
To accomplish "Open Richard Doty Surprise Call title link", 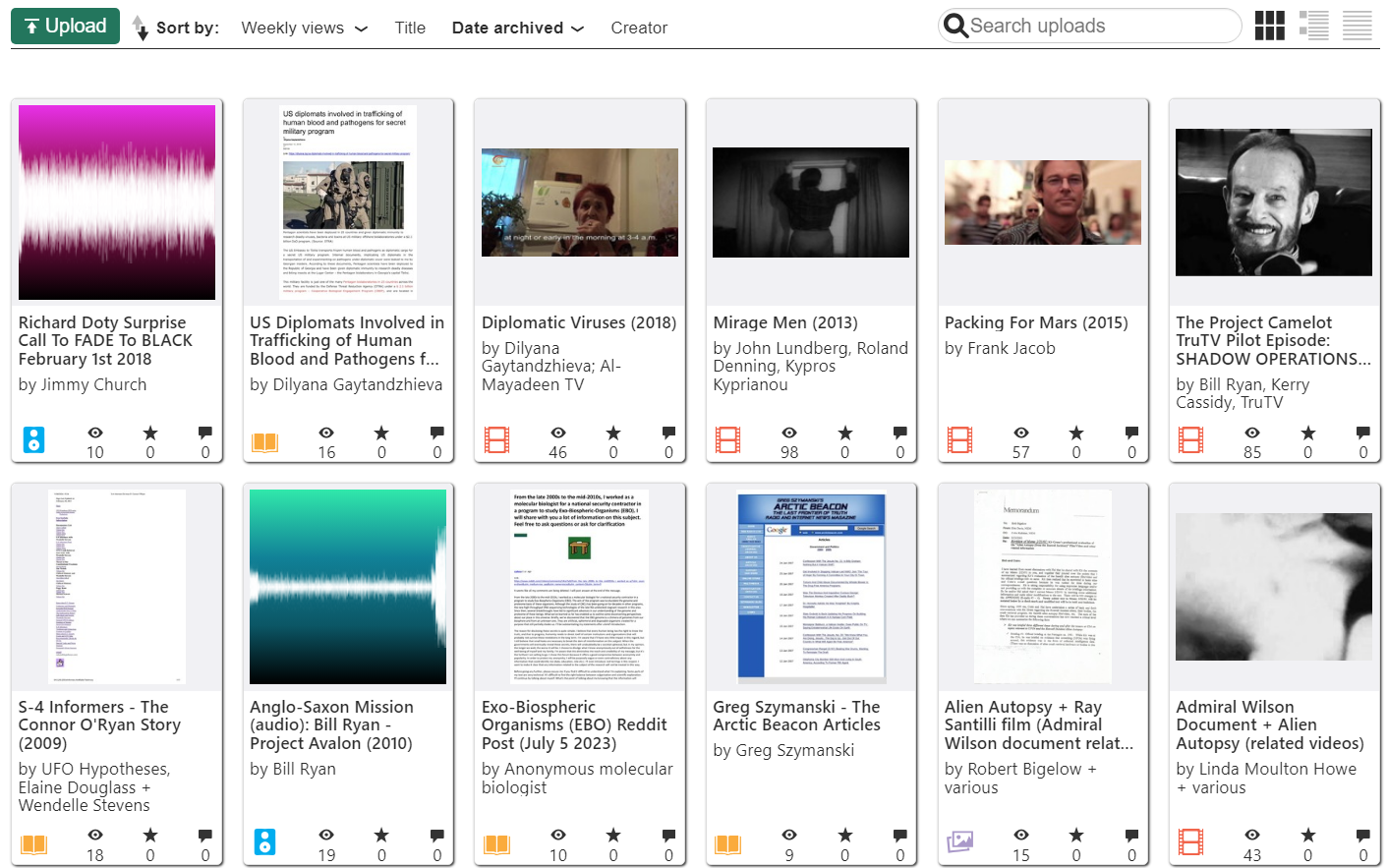I will [105, 341].
